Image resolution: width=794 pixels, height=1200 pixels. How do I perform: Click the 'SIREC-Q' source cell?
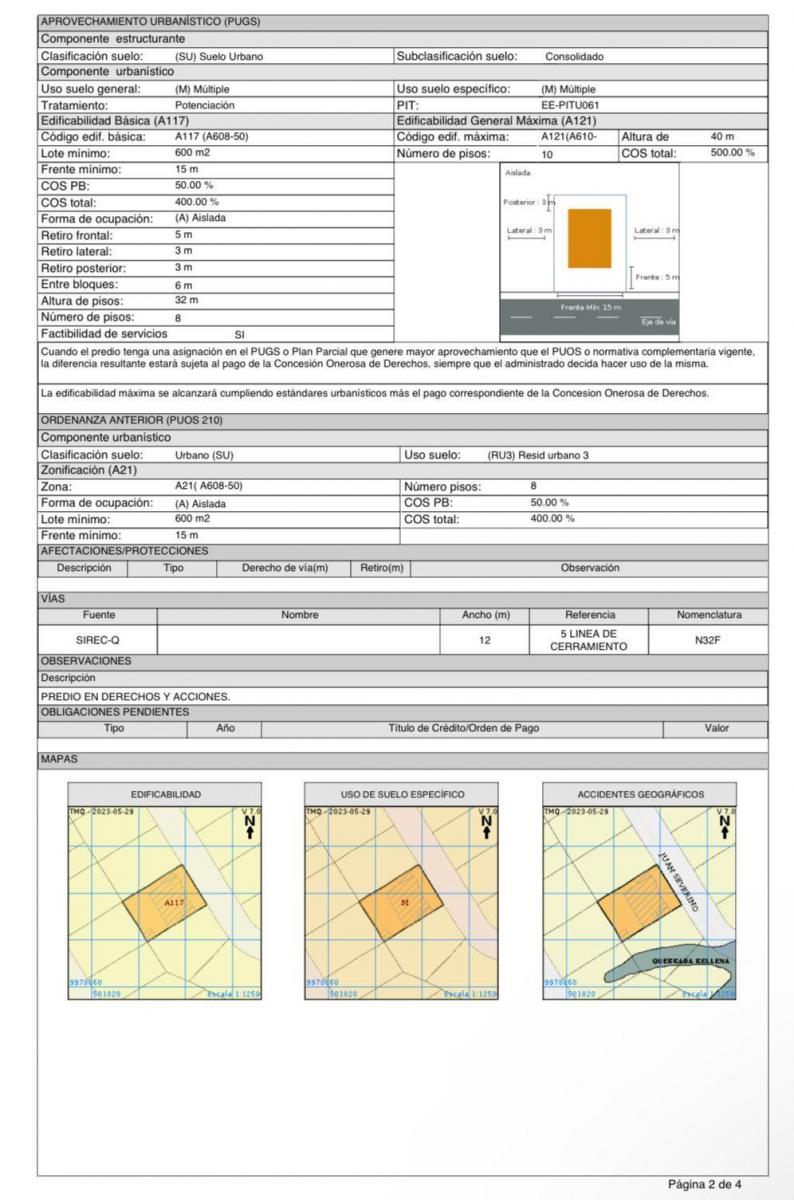coord(98,639)
